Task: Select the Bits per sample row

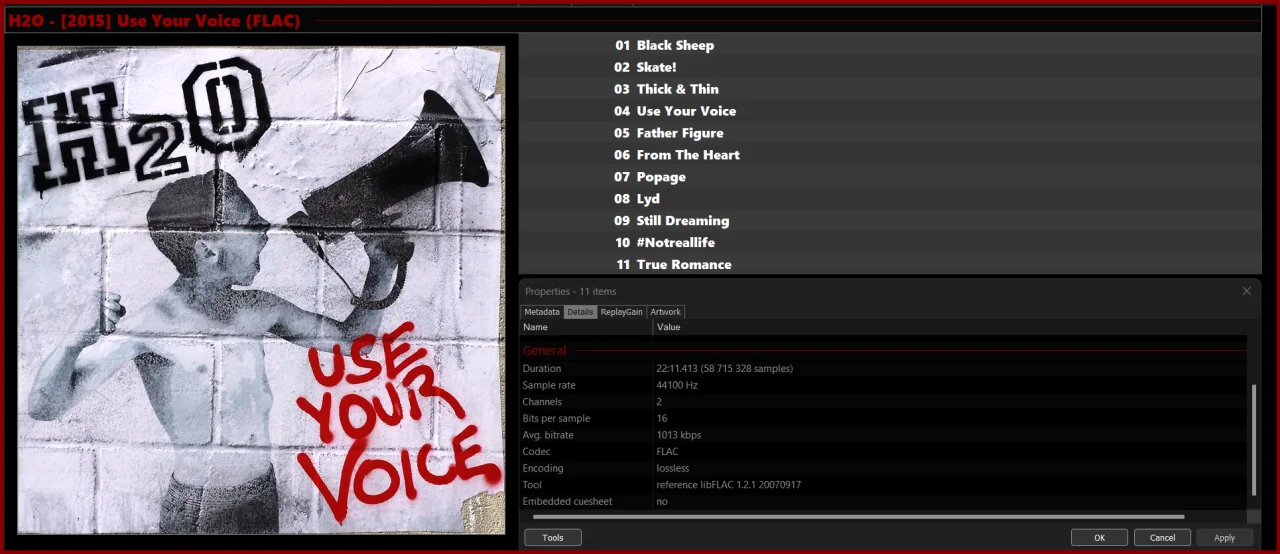Action: coord(884,419)
